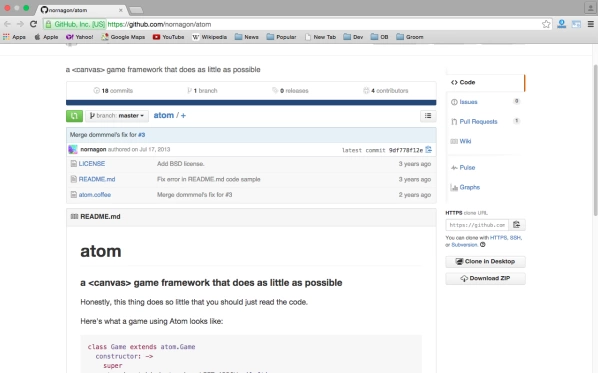This screenshot has height=373, width=598.
Task: Open commit hash 9df778f12e
Action: (x=406, y=150)
